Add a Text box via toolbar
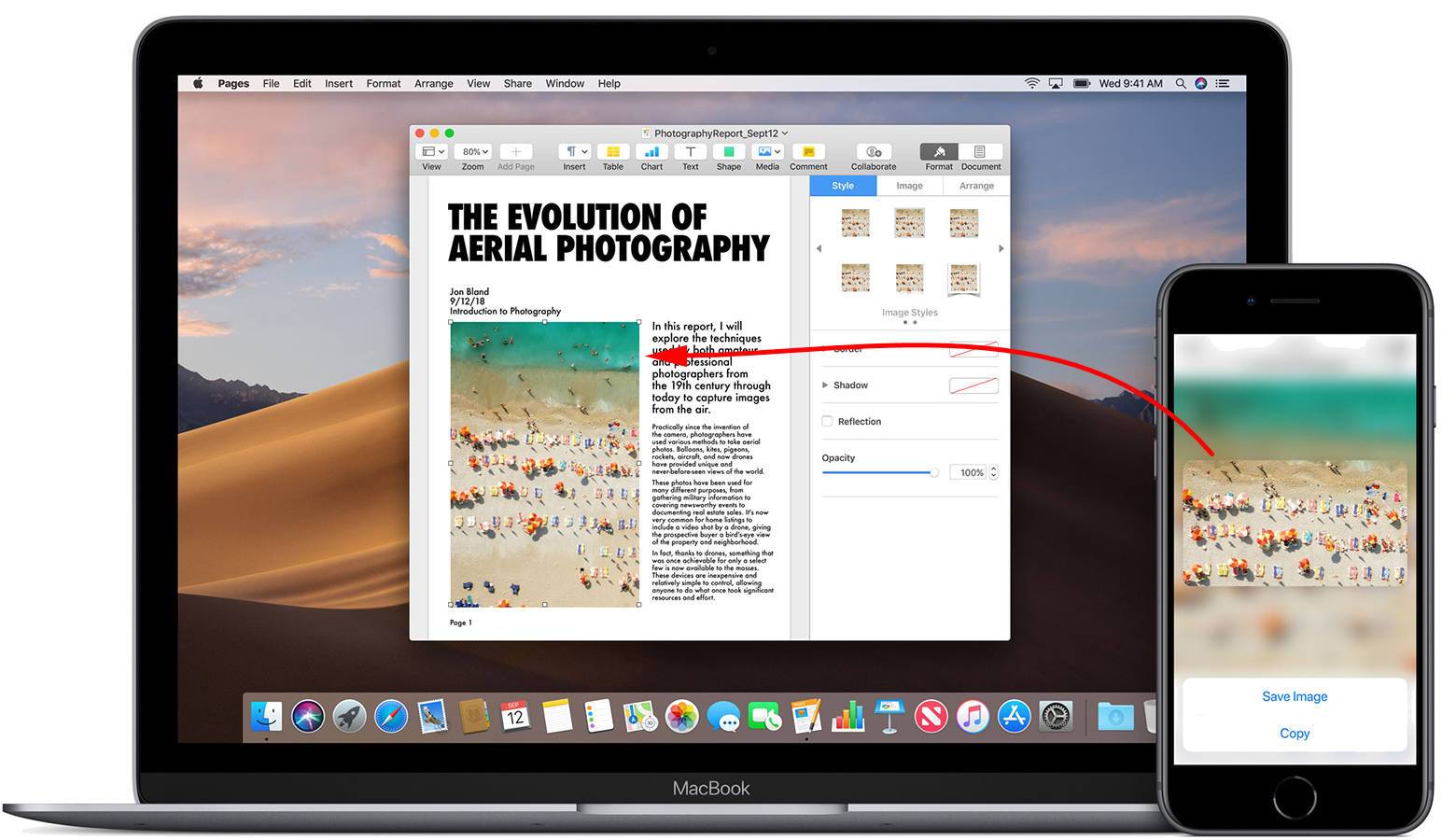 tap(690, 152)
